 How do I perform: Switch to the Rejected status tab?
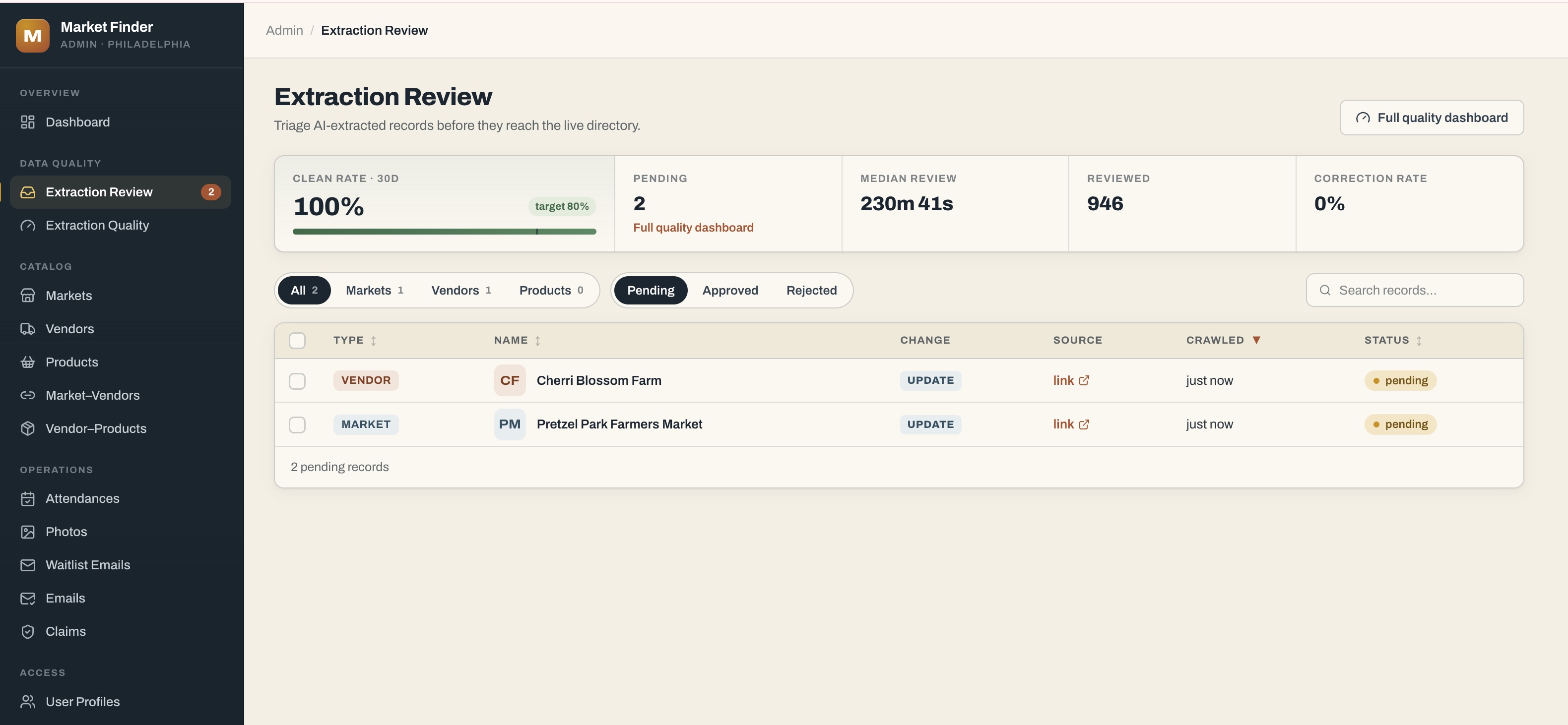[811, 291]
